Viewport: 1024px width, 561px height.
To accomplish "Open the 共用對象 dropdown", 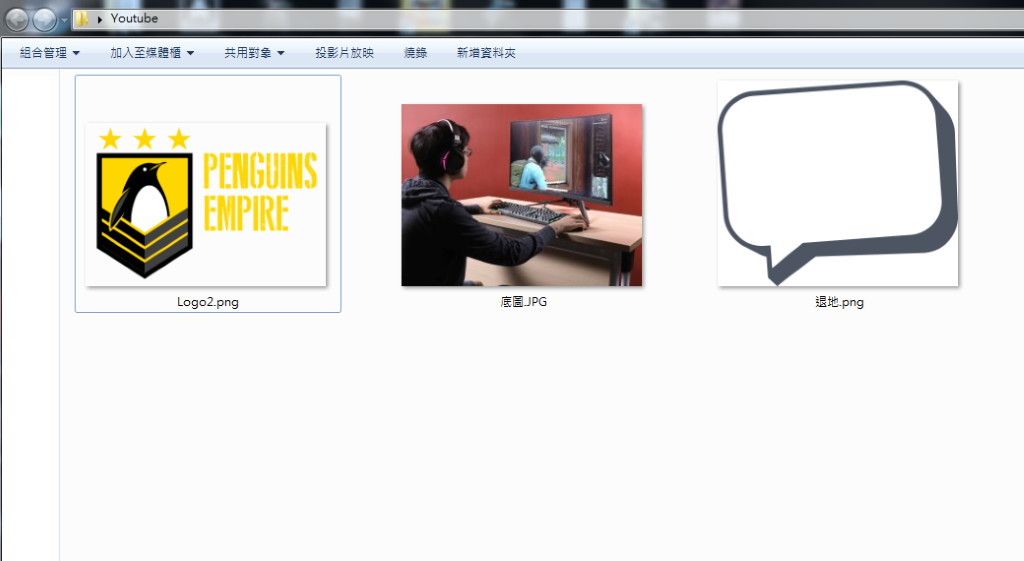I will pos(254,53).
